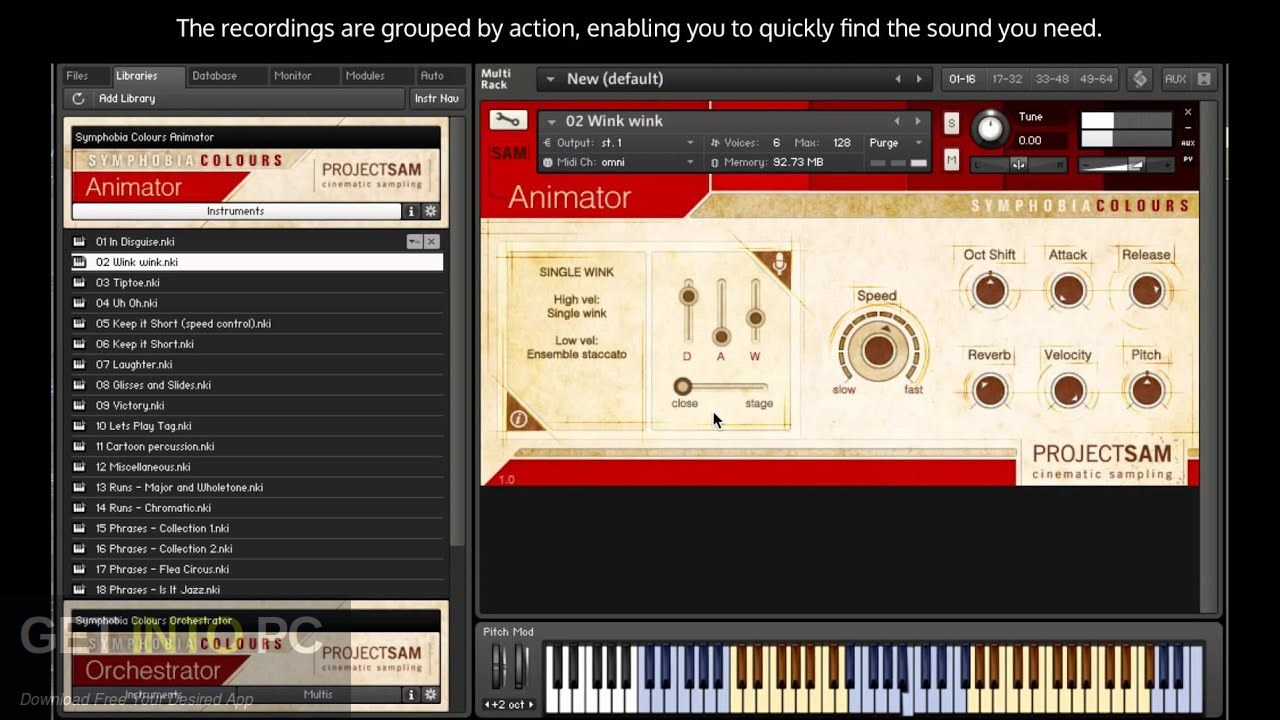
Task: Select rack page 17-32
Action: pyautogui.click(x=1006, y=79)
